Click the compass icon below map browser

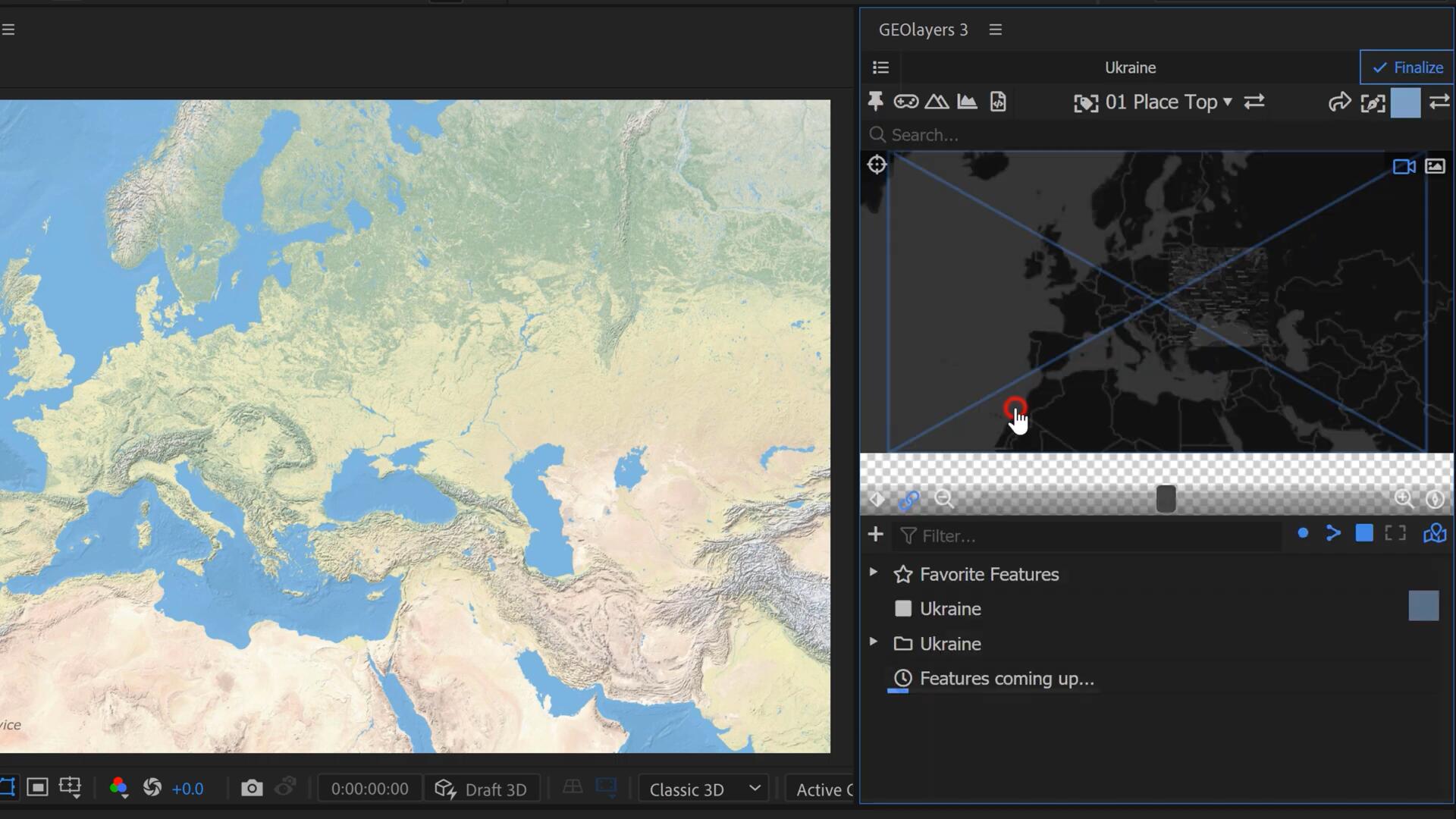coord(1434,499)
